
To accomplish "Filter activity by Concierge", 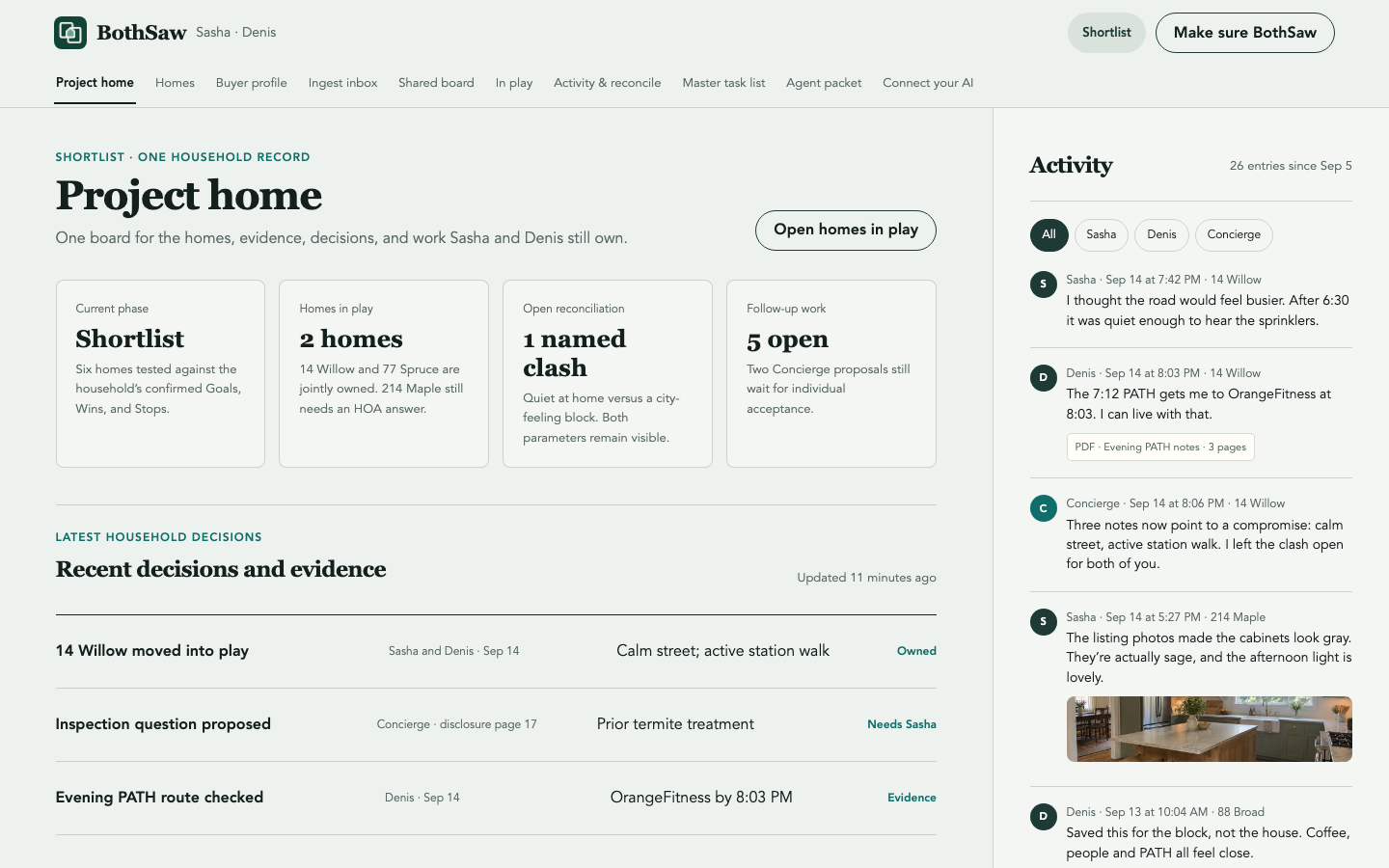I will [1234, 234].
